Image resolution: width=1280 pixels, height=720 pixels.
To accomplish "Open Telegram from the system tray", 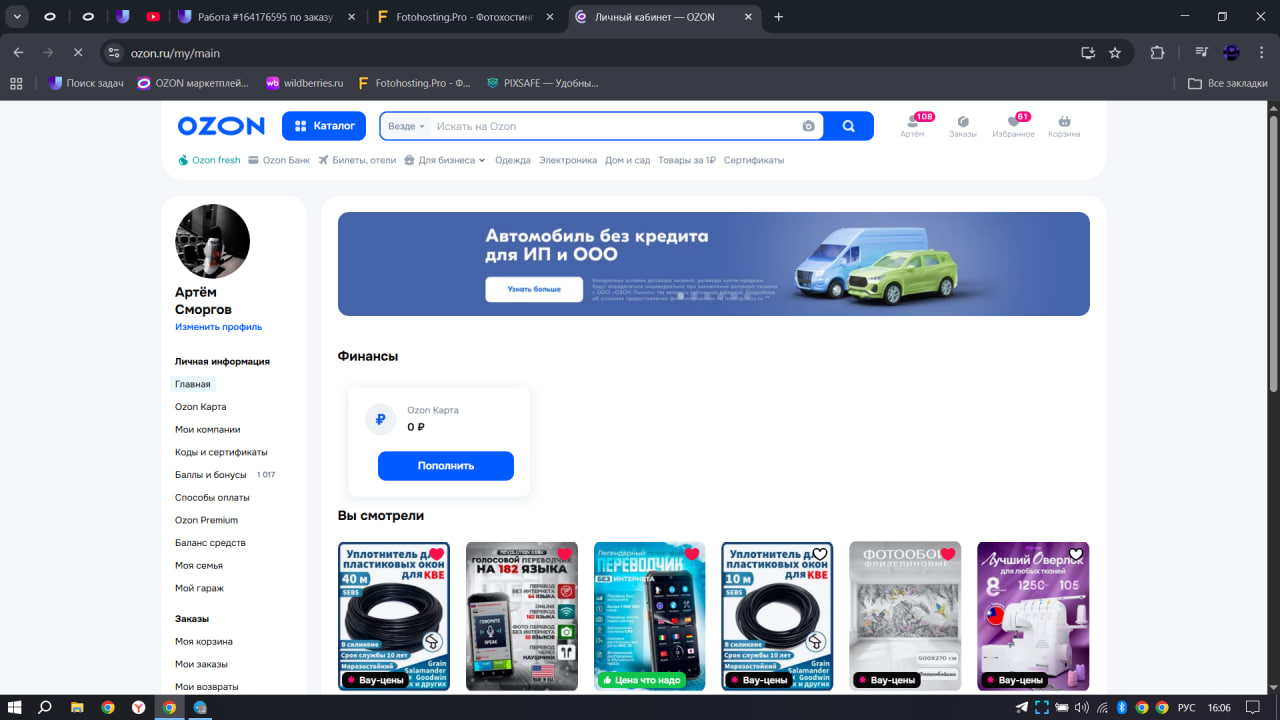I will (1021, 707).
